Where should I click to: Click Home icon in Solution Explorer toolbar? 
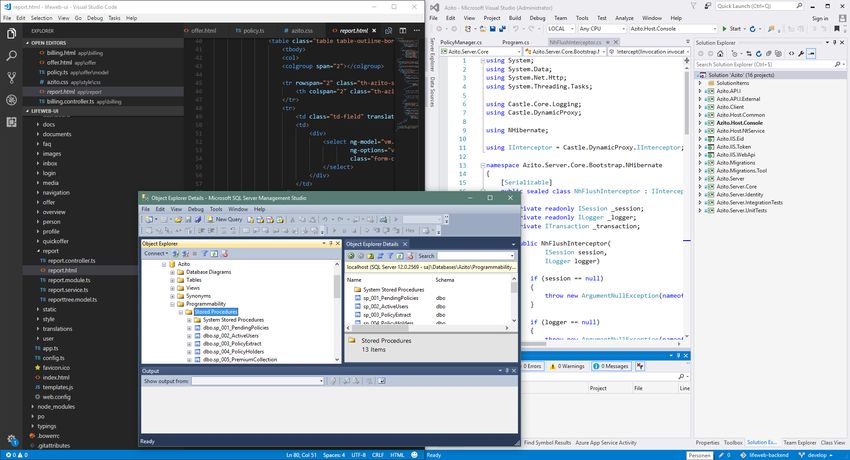[720, 54]
